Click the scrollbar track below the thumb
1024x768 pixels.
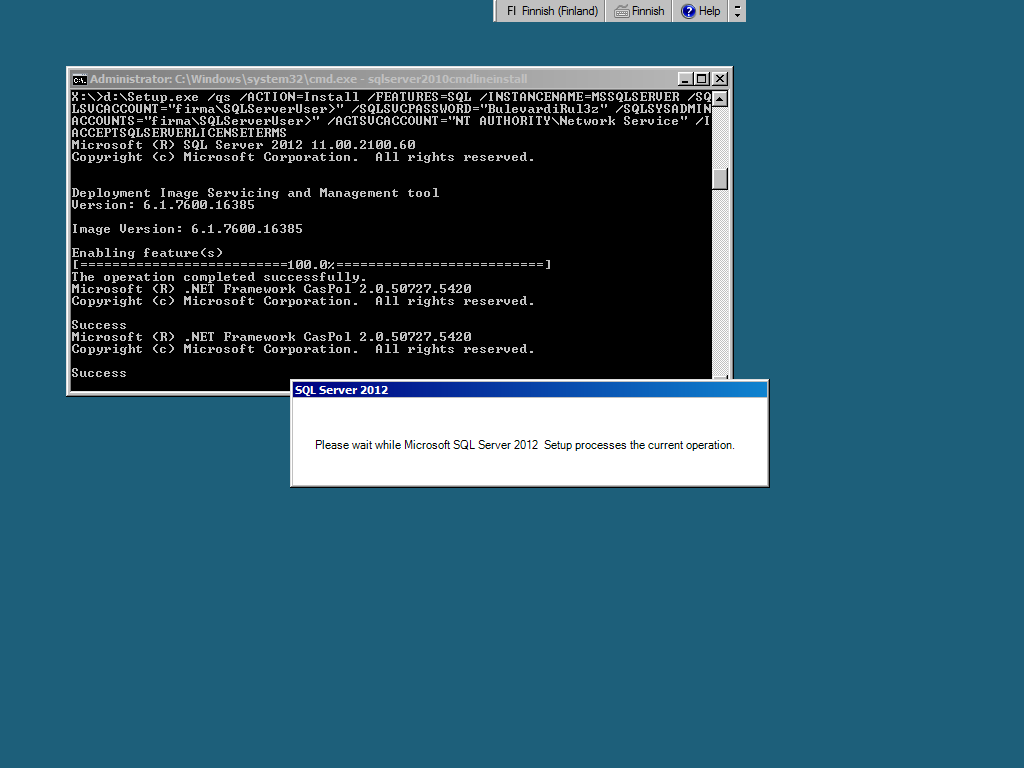(719, 280)
